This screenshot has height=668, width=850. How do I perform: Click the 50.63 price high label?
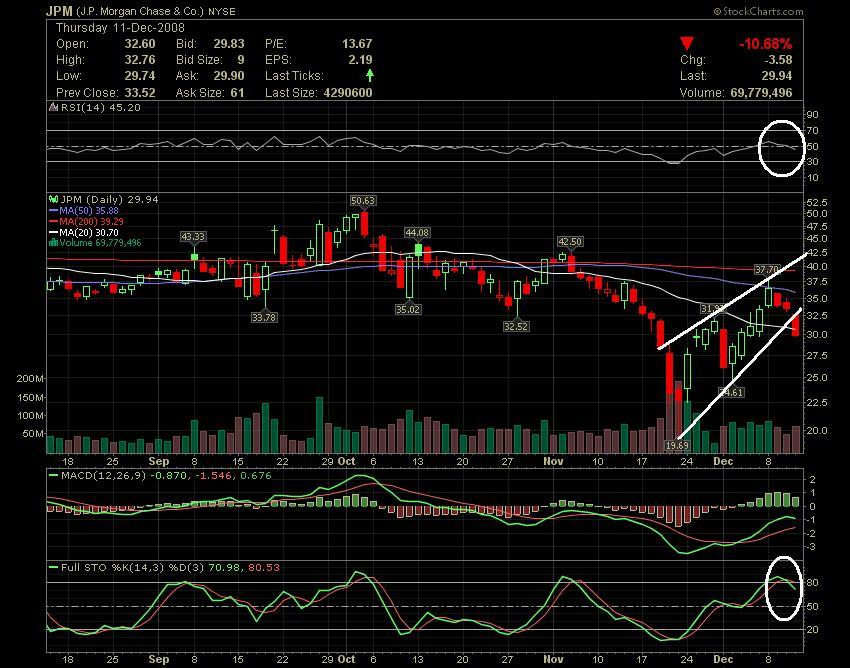pos(363,201)
